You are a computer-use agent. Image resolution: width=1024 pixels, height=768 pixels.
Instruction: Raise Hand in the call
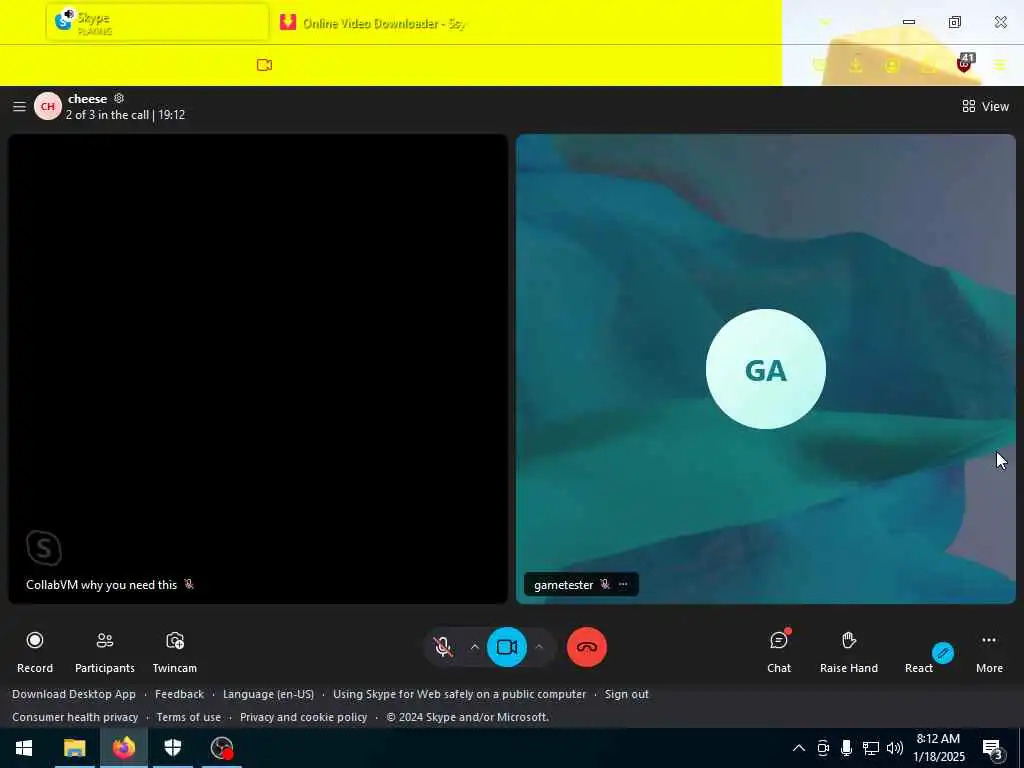click(x=848, y=651)
